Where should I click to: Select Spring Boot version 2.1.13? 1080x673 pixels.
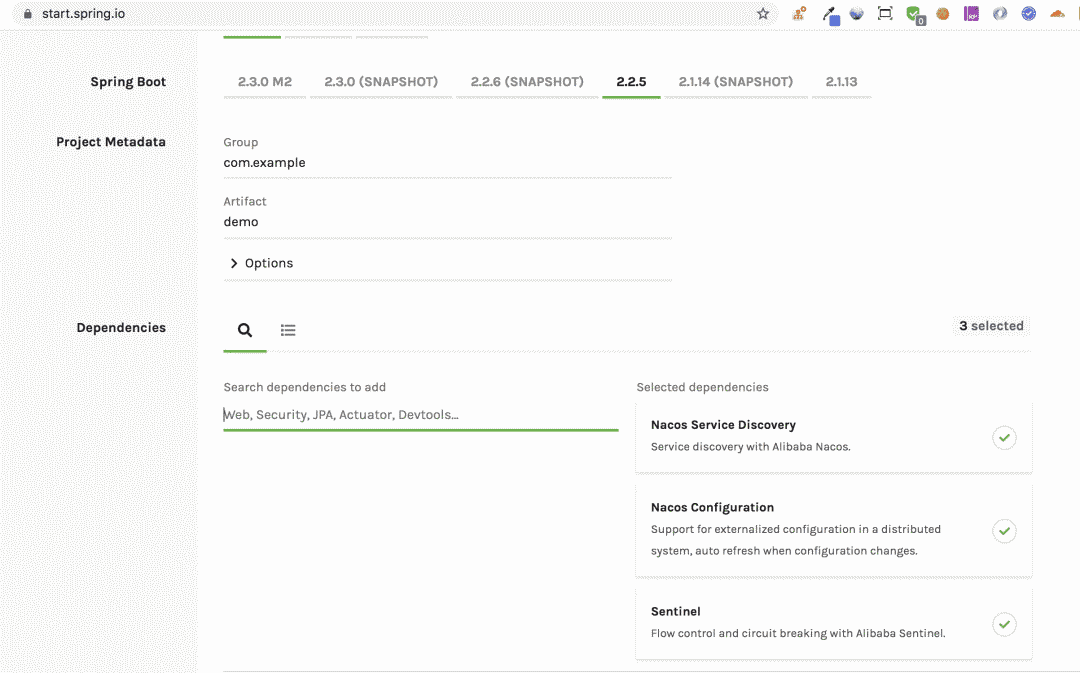click(x=841, y=82)
